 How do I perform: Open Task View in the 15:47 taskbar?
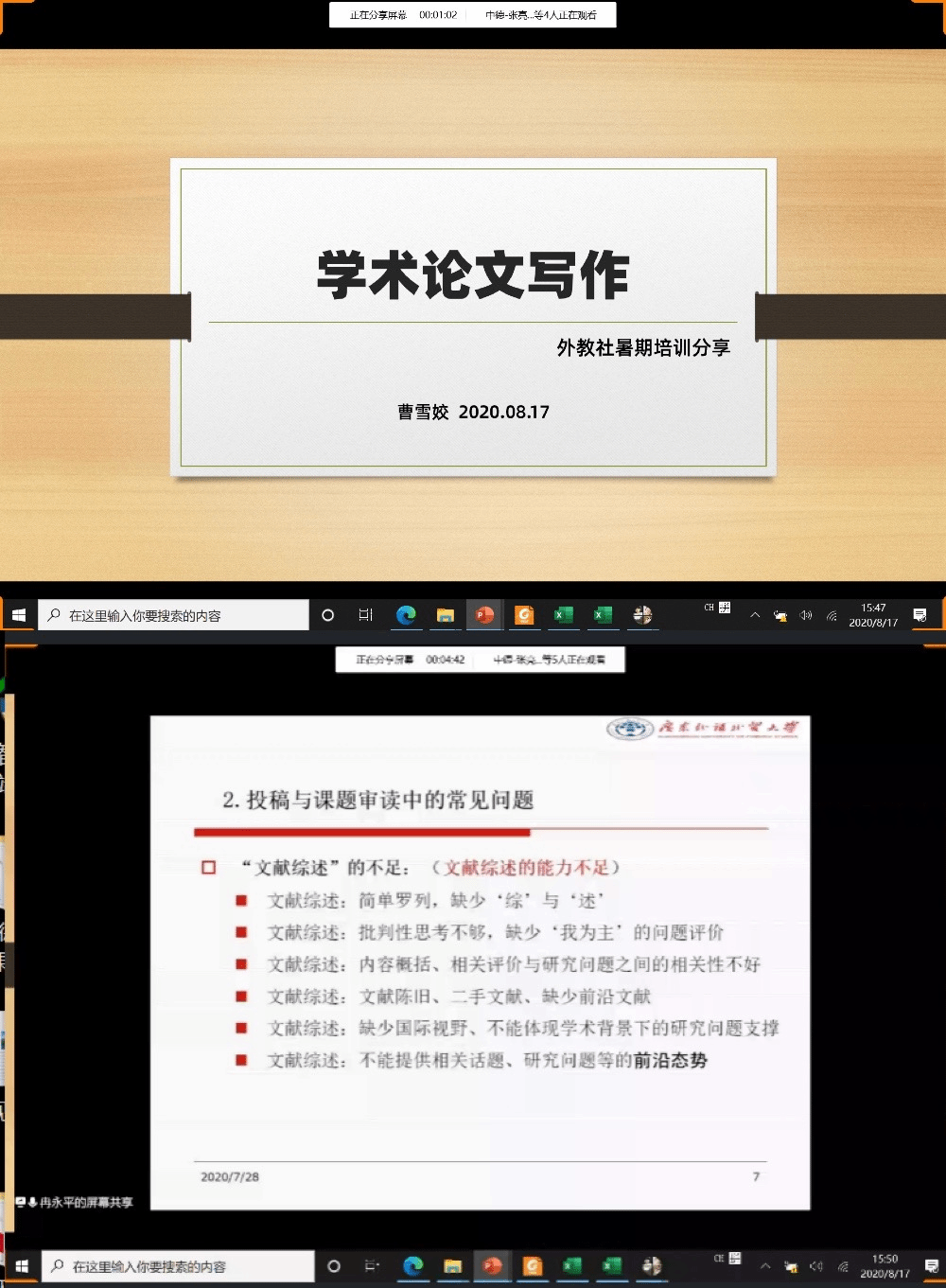tap(366, 615)
